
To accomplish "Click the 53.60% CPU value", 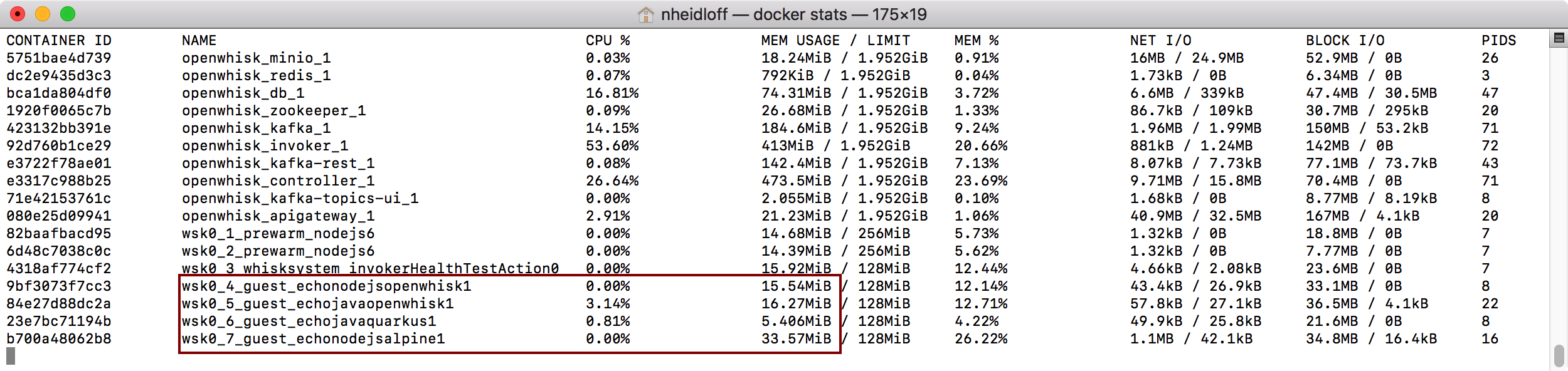I will pyautogui.click(x=612, y=146).
